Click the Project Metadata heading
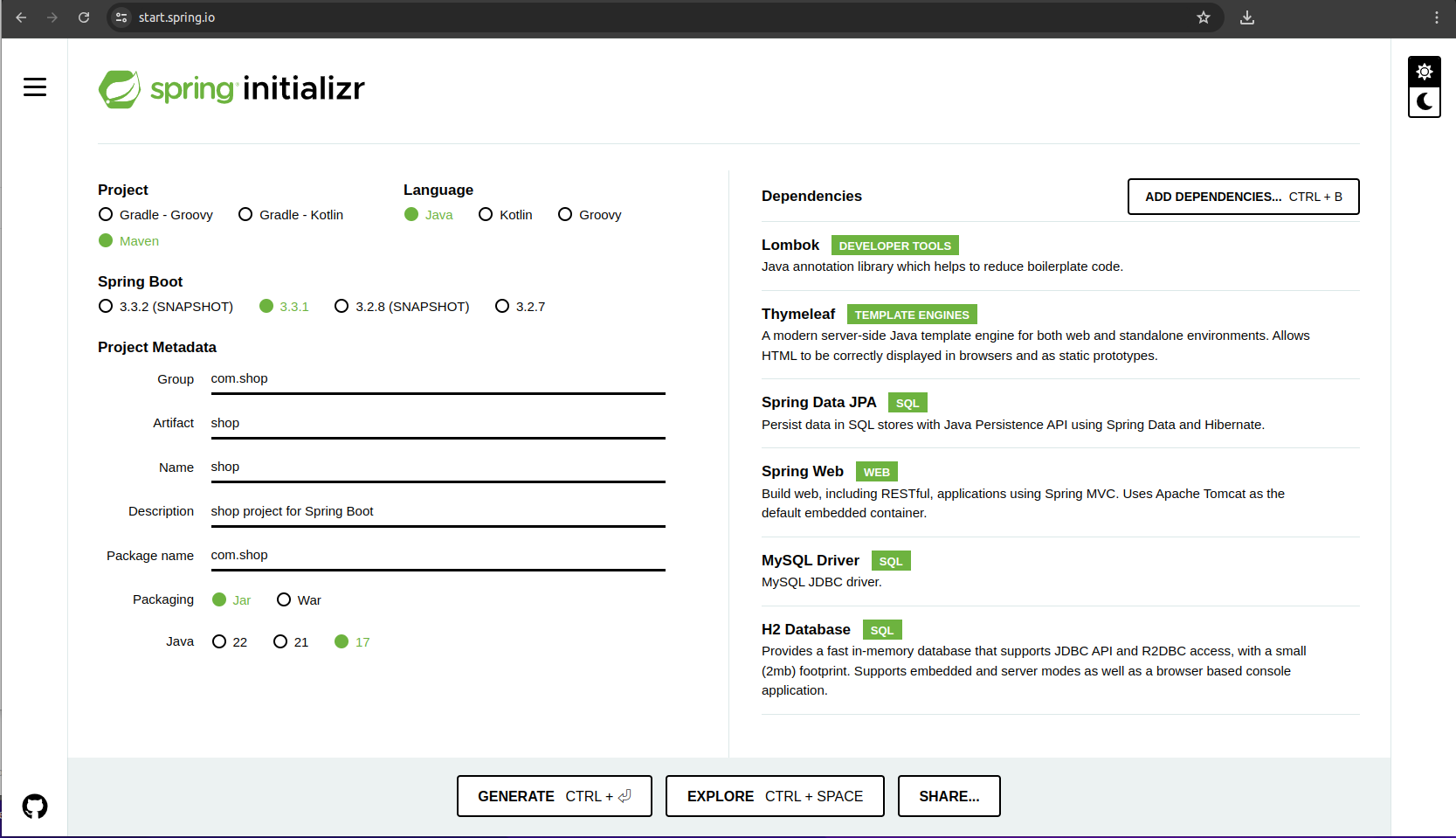 [157, 347]
